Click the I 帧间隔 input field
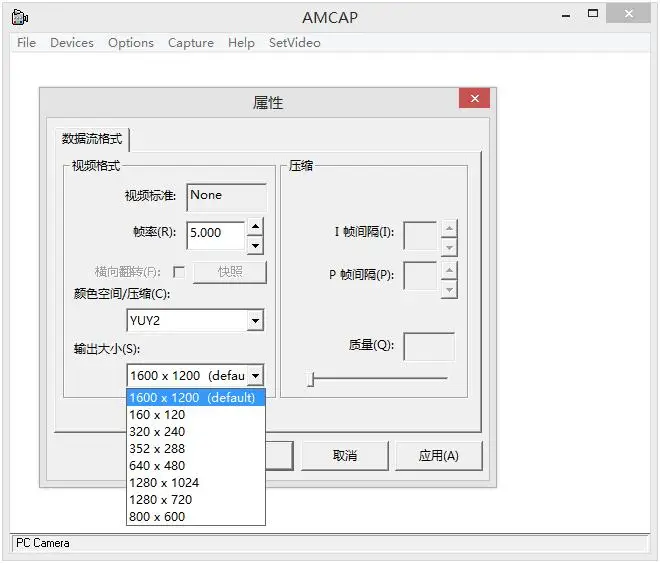Screen dimensions: 660x563 coord(420,235)
